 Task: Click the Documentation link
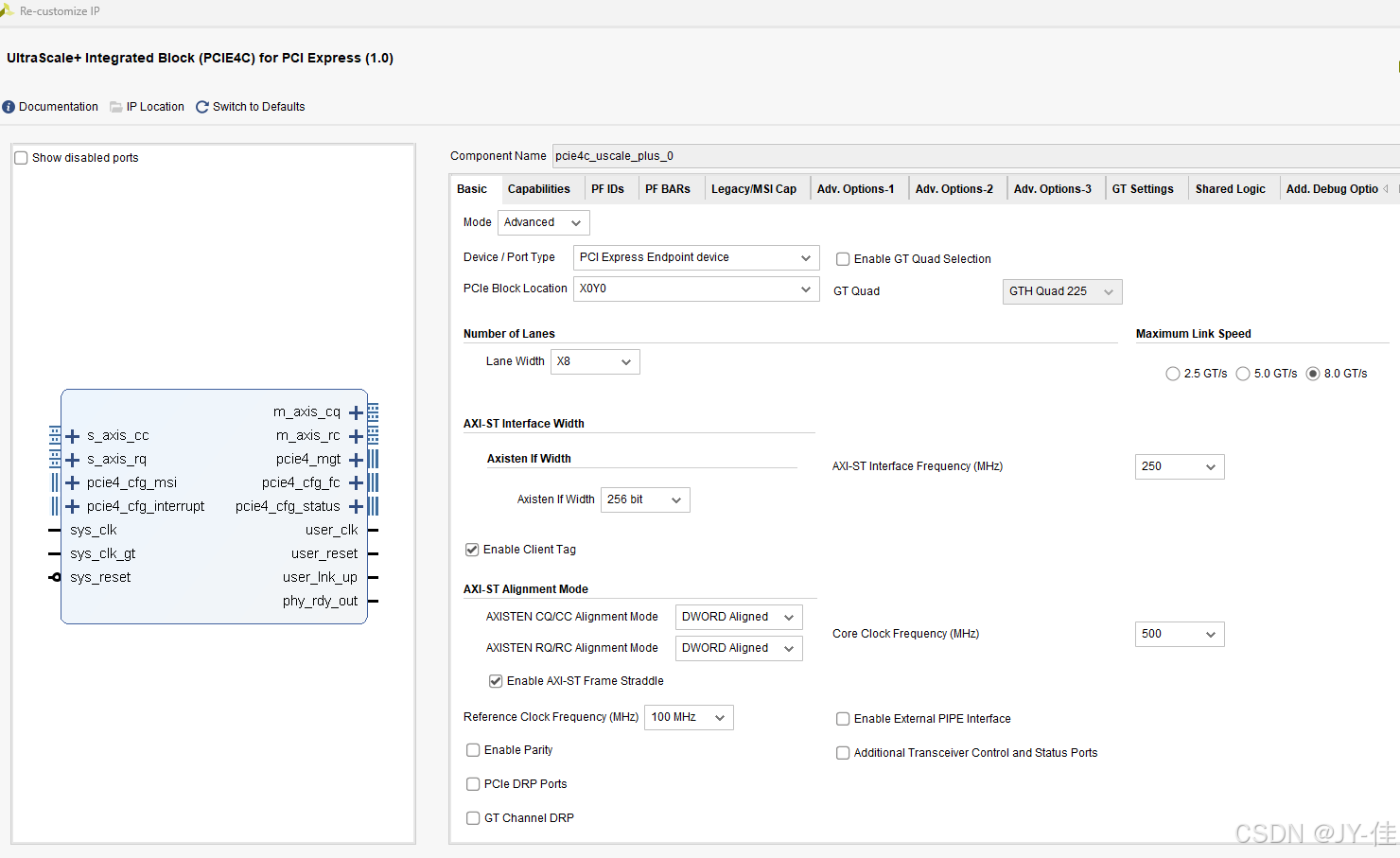(x=59, y=107)
